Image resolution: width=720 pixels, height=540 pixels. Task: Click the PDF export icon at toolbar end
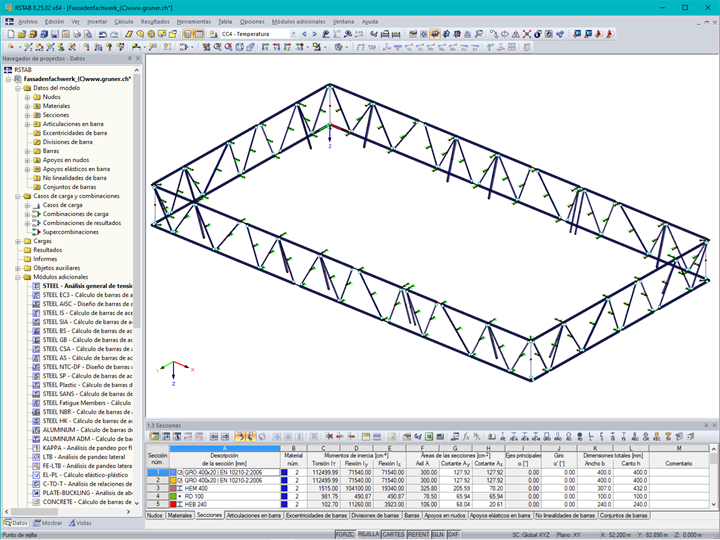point(610,34)
